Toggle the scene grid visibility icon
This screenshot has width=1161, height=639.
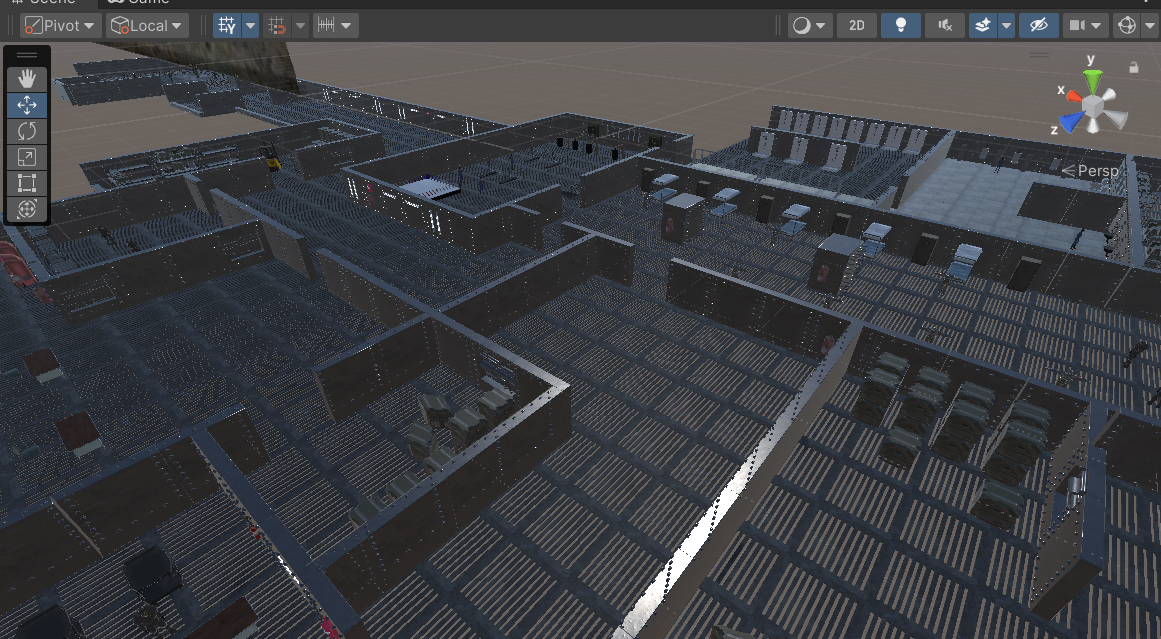[229, 25]
